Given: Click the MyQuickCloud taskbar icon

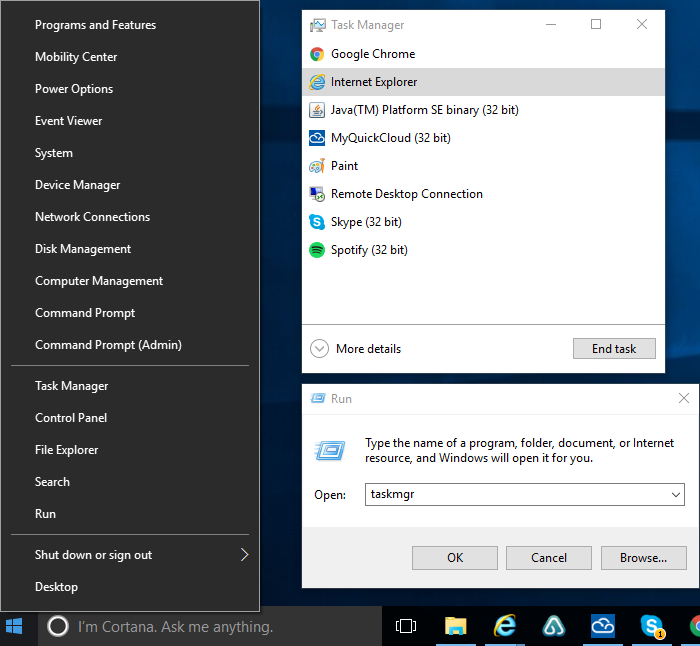Looking at the screenshot, I should click(x=603, y=626).
